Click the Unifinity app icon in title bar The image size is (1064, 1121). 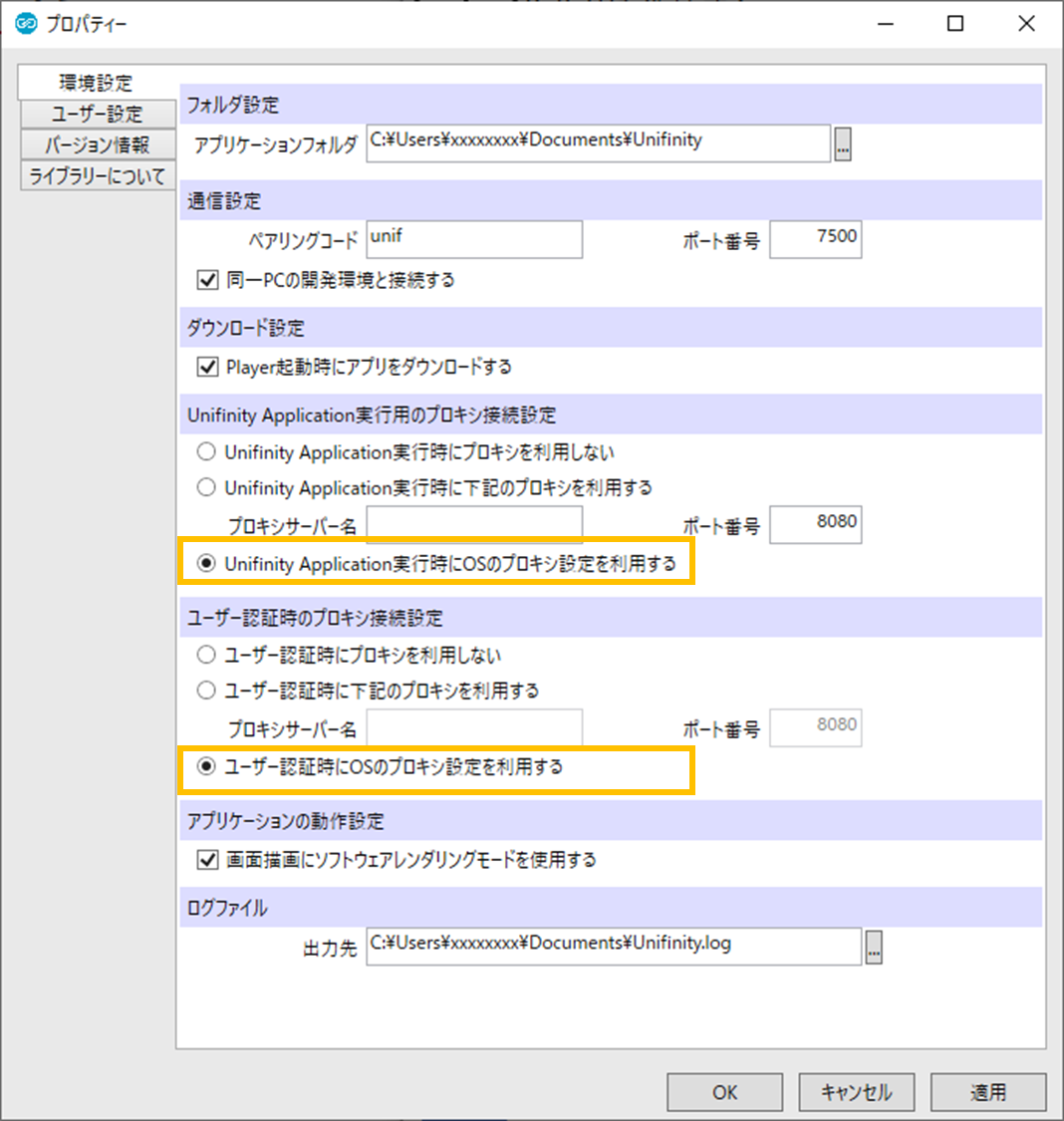[x=27, y=24]
